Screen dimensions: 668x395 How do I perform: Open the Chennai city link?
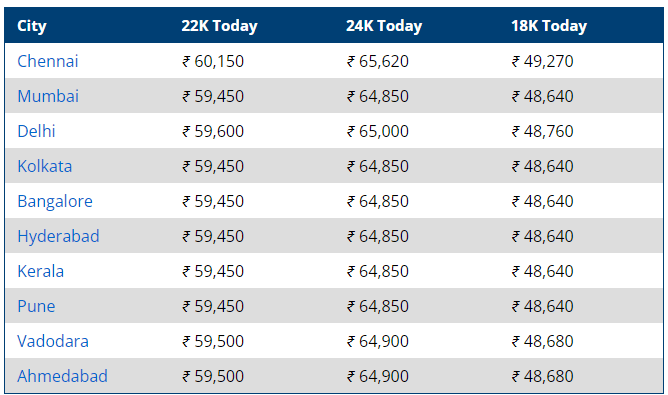pyautogui.click(x=48, y=61)
